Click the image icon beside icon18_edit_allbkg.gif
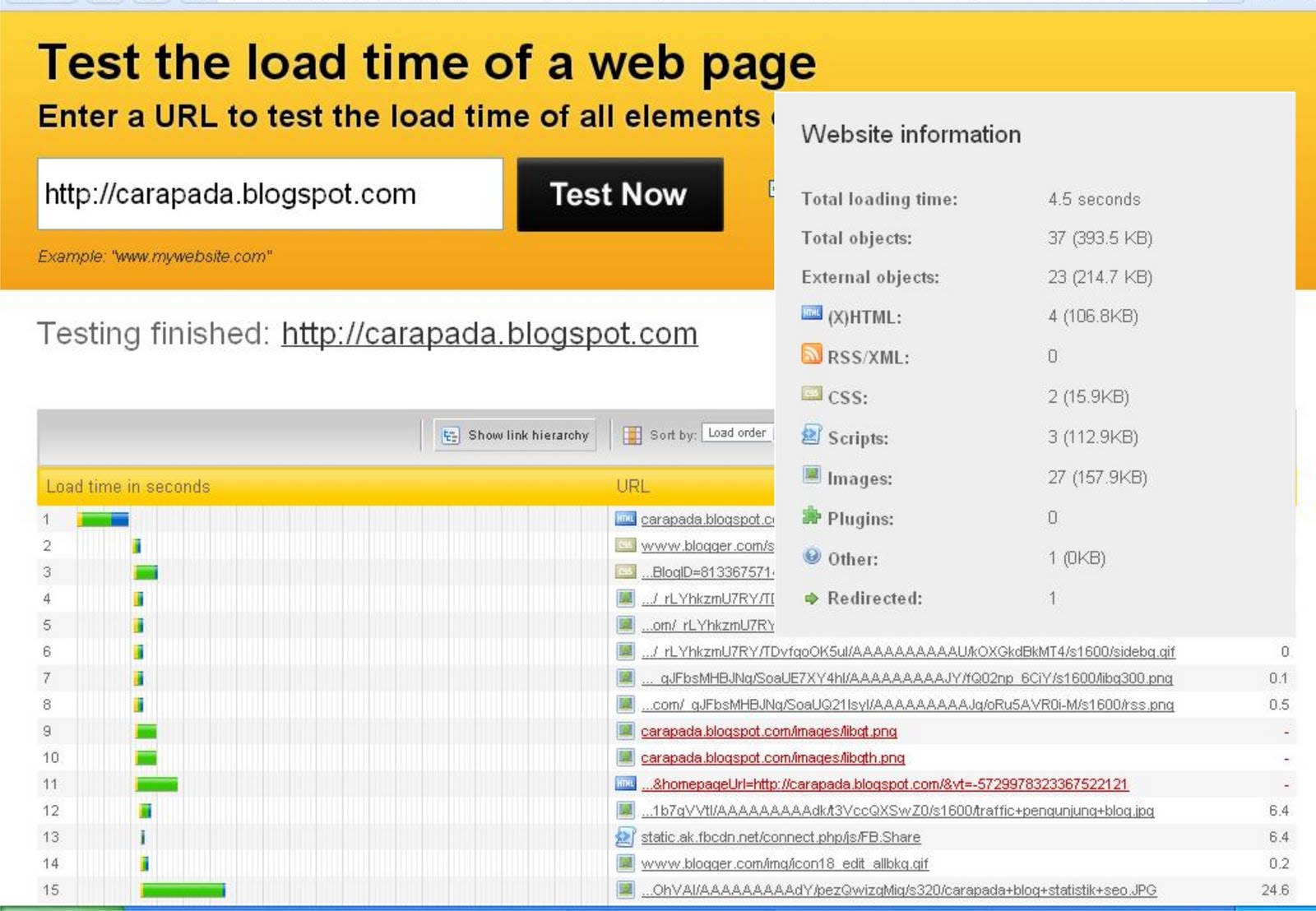 (x=625, y=863)
